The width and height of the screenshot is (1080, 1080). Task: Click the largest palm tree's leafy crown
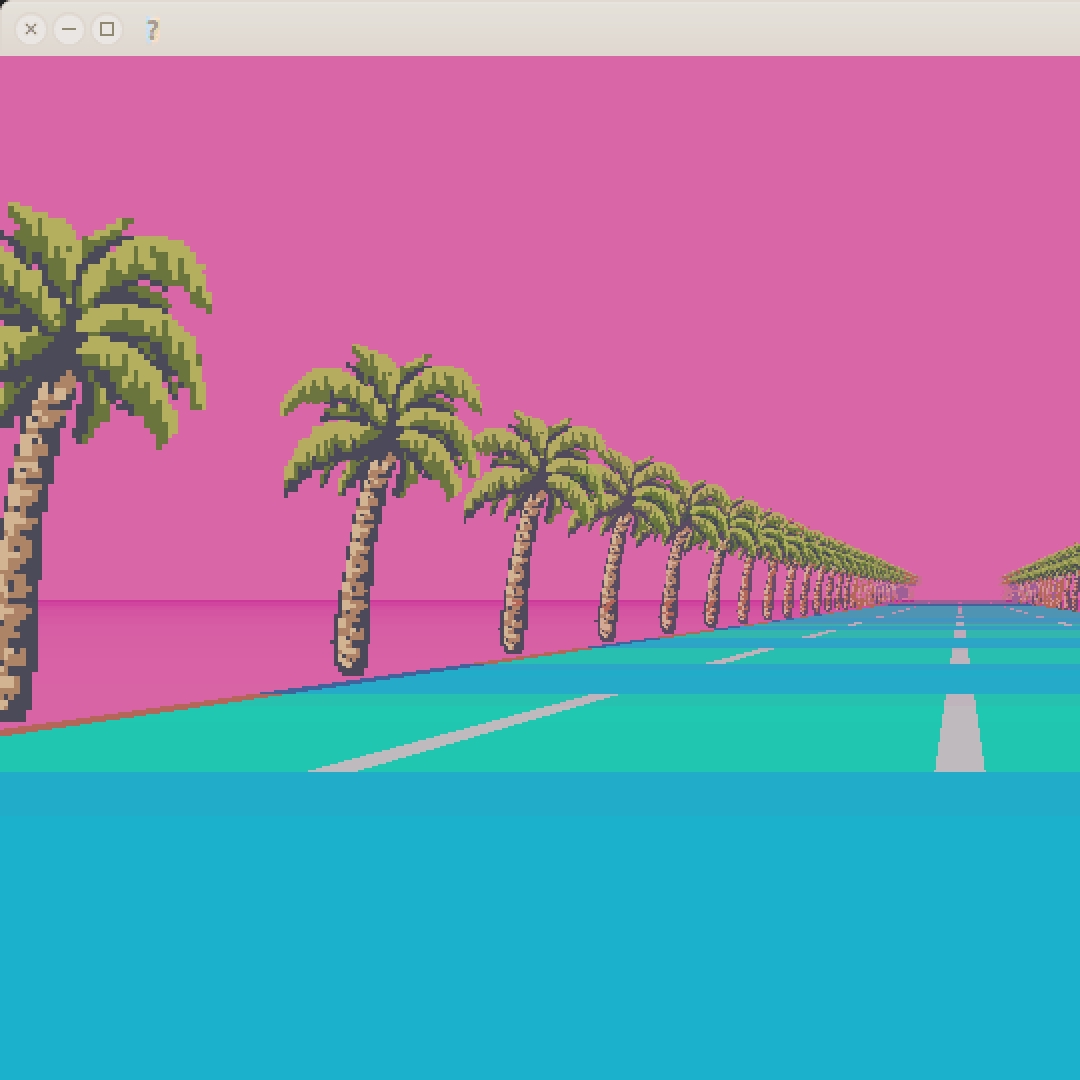(103, 317)
